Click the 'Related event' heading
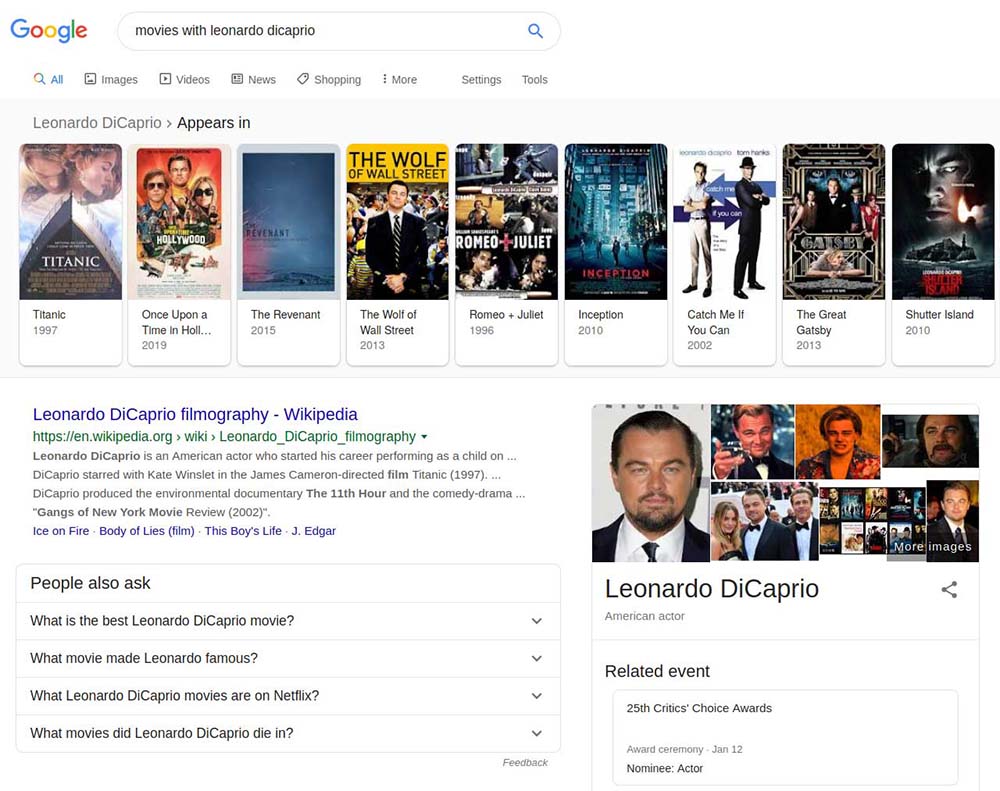The image size is (1000, 791). [657, 671]
